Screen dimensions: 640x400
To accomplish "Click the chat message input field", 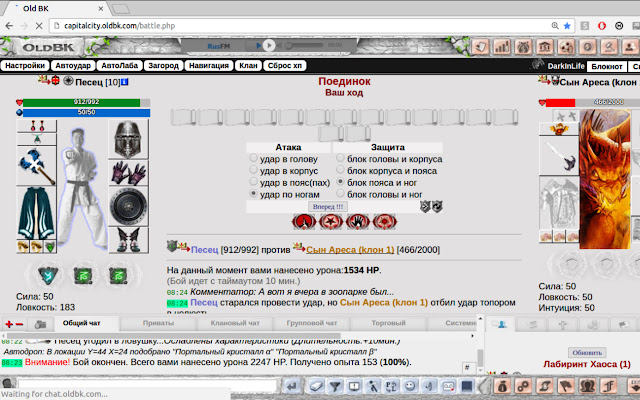I will click(x=148, y=384).
